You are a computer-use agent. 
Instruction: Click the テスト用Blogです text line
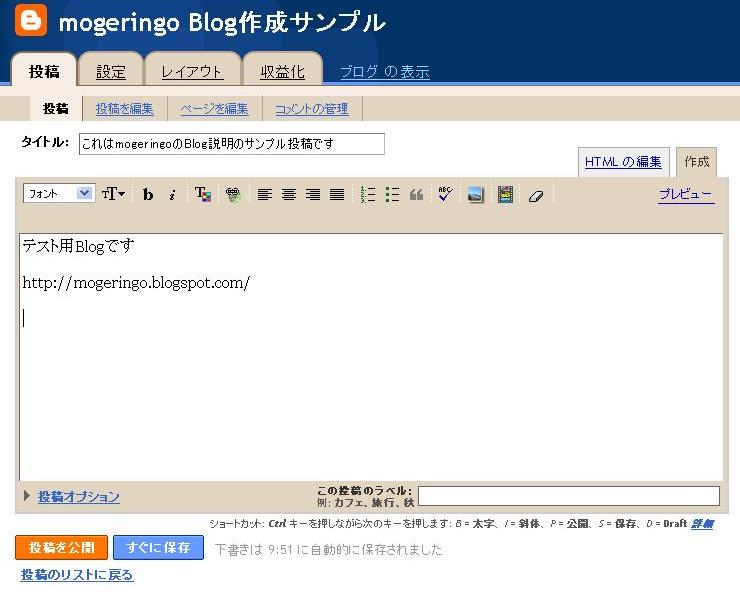tap(78, 246)
